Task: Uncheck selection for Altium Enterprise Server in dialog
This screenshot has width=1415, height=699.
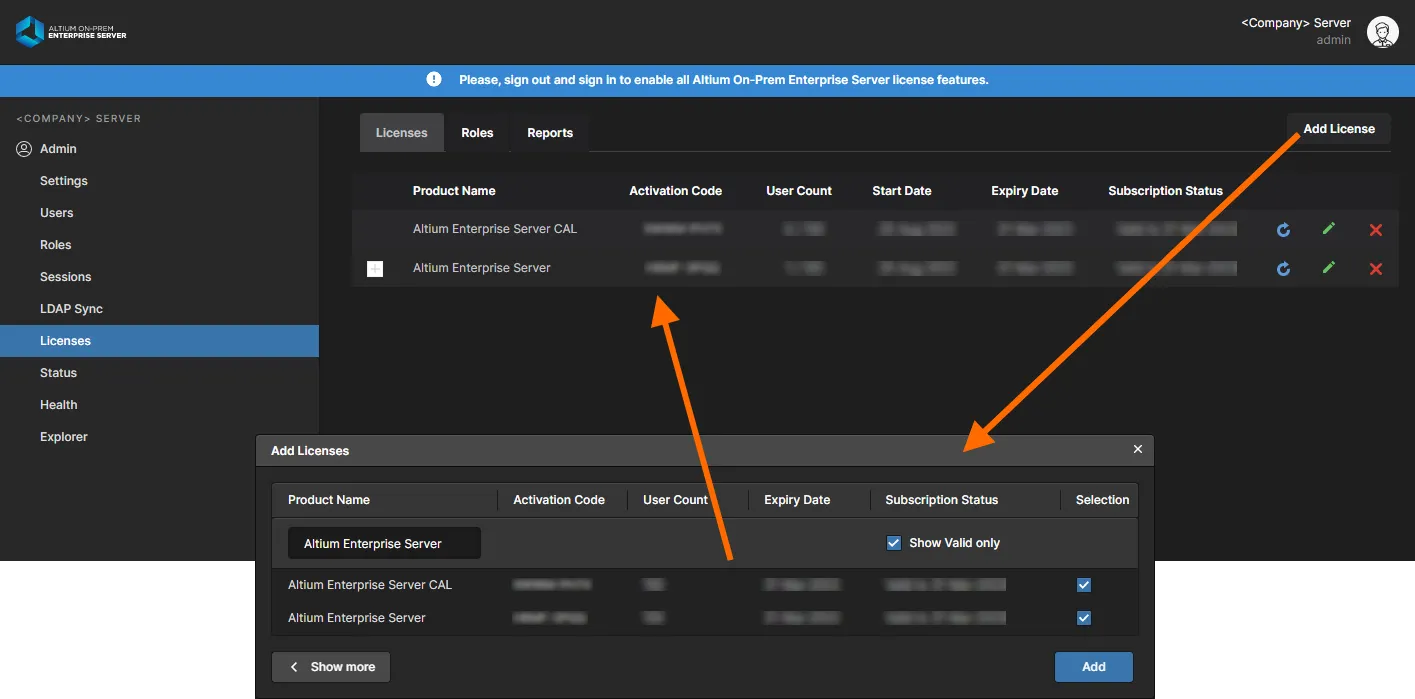Action: coord(1084,618)
